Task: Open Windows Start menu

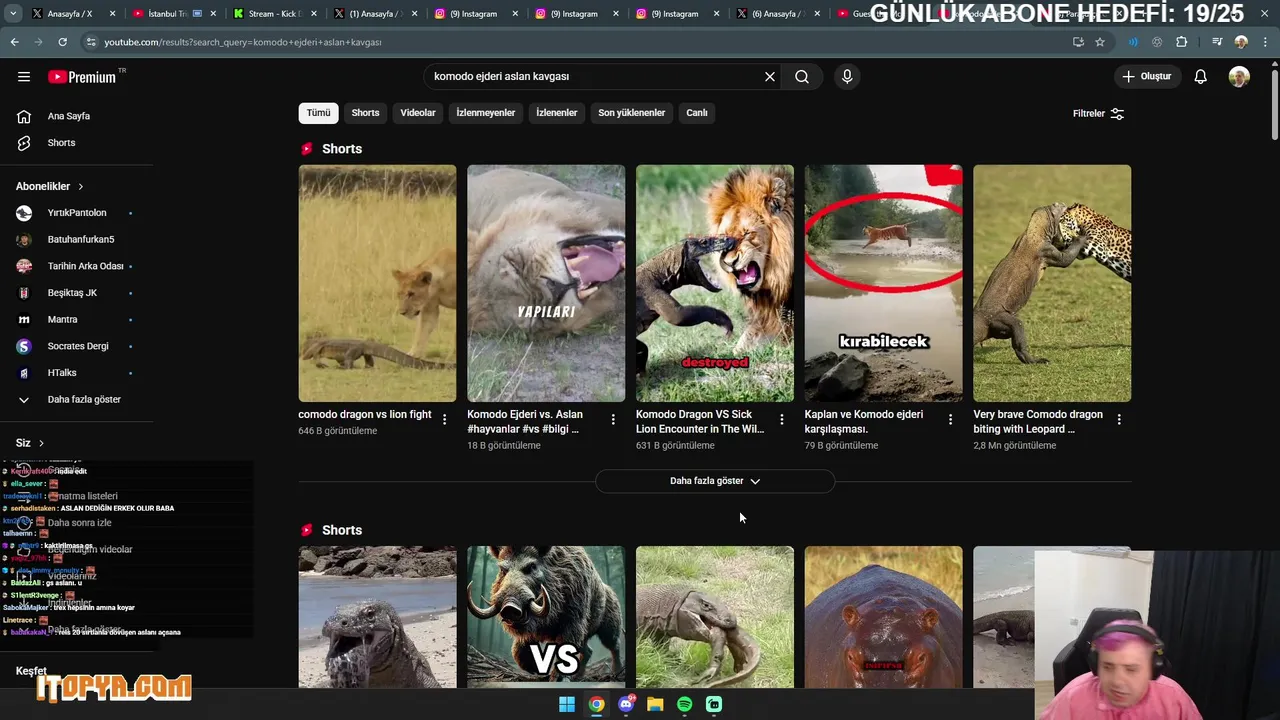Action: (567, 704)
